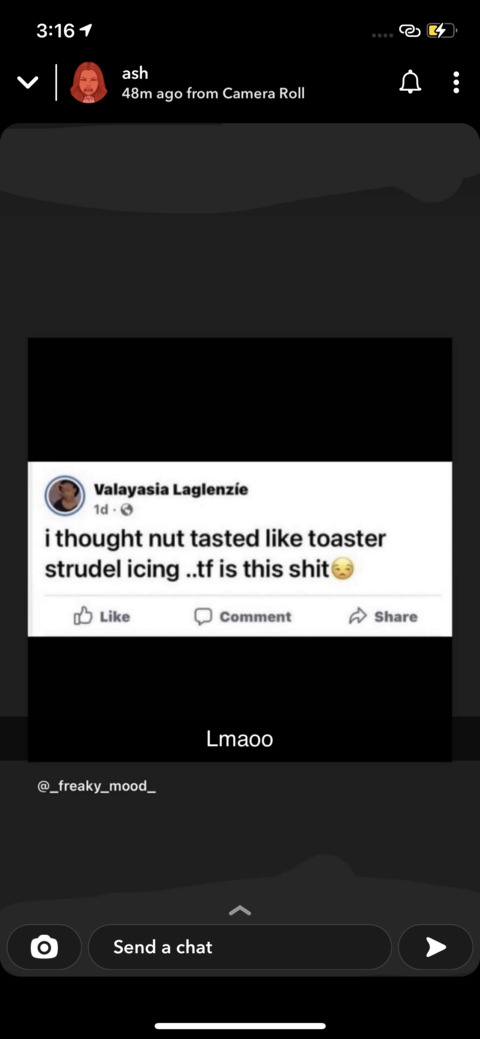Expand the swipe-up chevron above chat bar
The width and height of the screenshot is (480, 1039).
(x=240, y=910)
